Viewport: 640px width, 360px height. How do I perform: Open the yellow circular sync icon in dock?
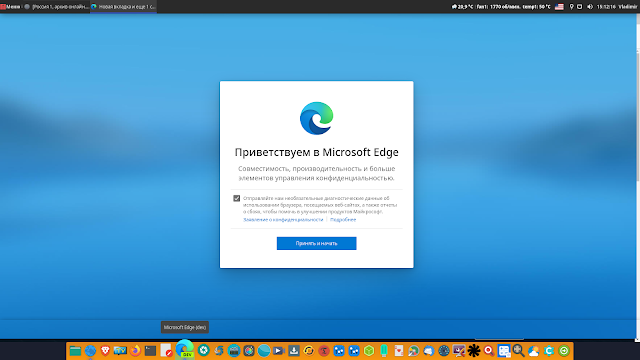(309, 351)
